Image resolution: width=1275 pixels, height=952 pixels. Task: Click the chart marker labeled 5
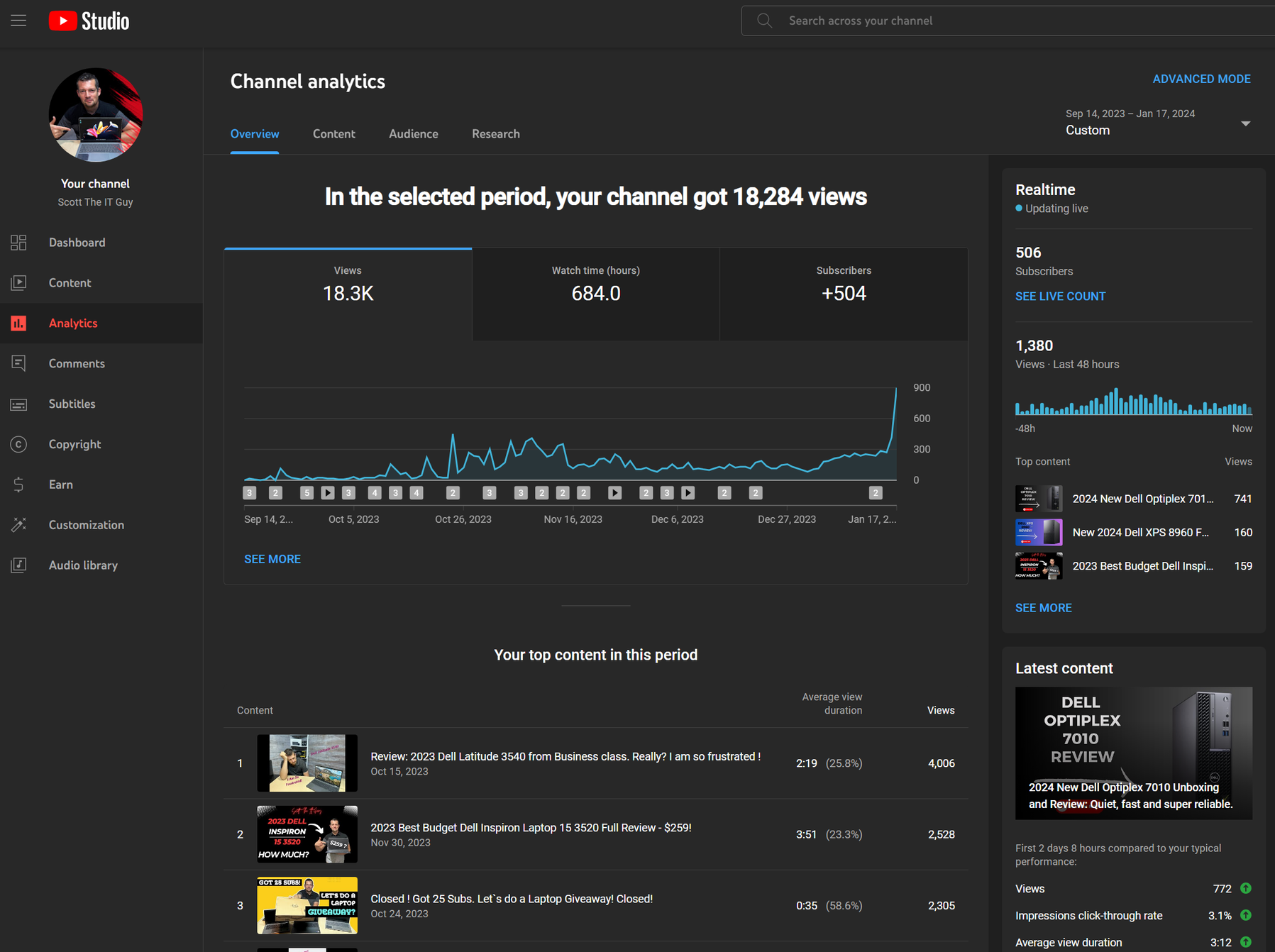point(307,492)
